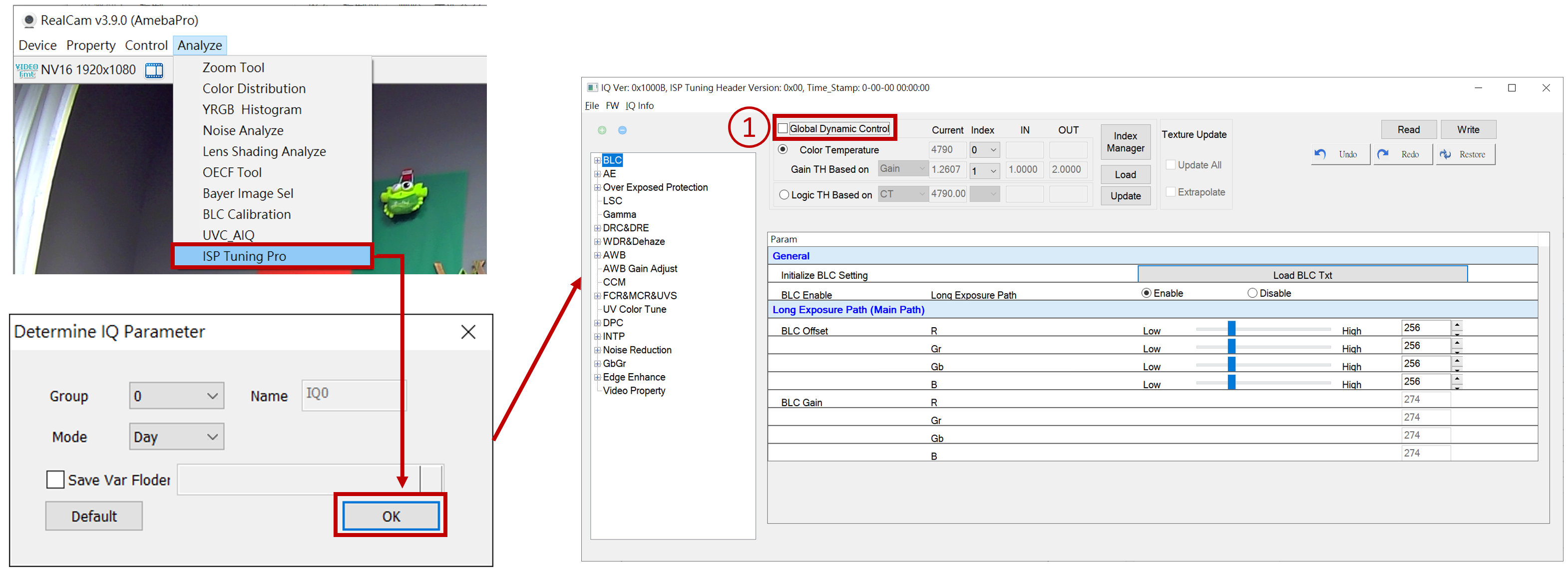Click the green plus expand-all icon
Image resolution: width=1568 pixels, height=570 pixels.
(x=602, y=130)
